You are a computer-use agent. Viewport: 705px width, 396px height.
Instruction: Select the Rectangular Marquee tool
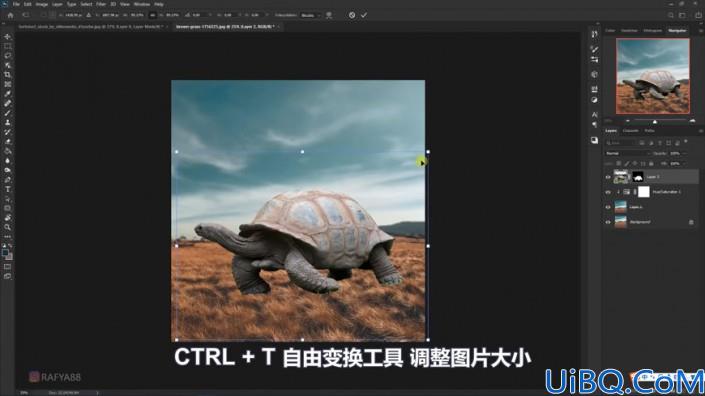point(8,46)
